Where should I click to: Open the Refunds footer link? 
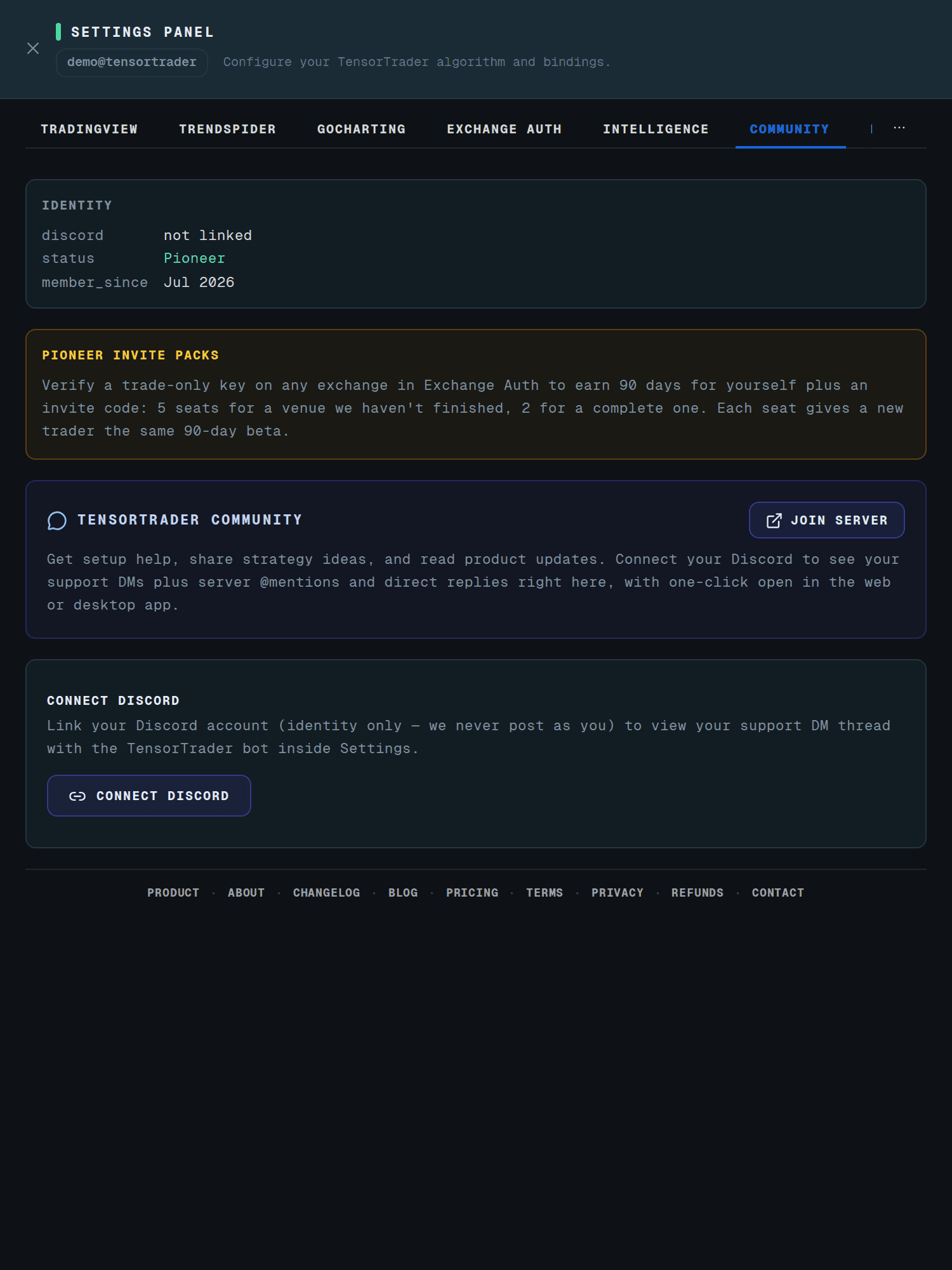[x=697, y=893]
